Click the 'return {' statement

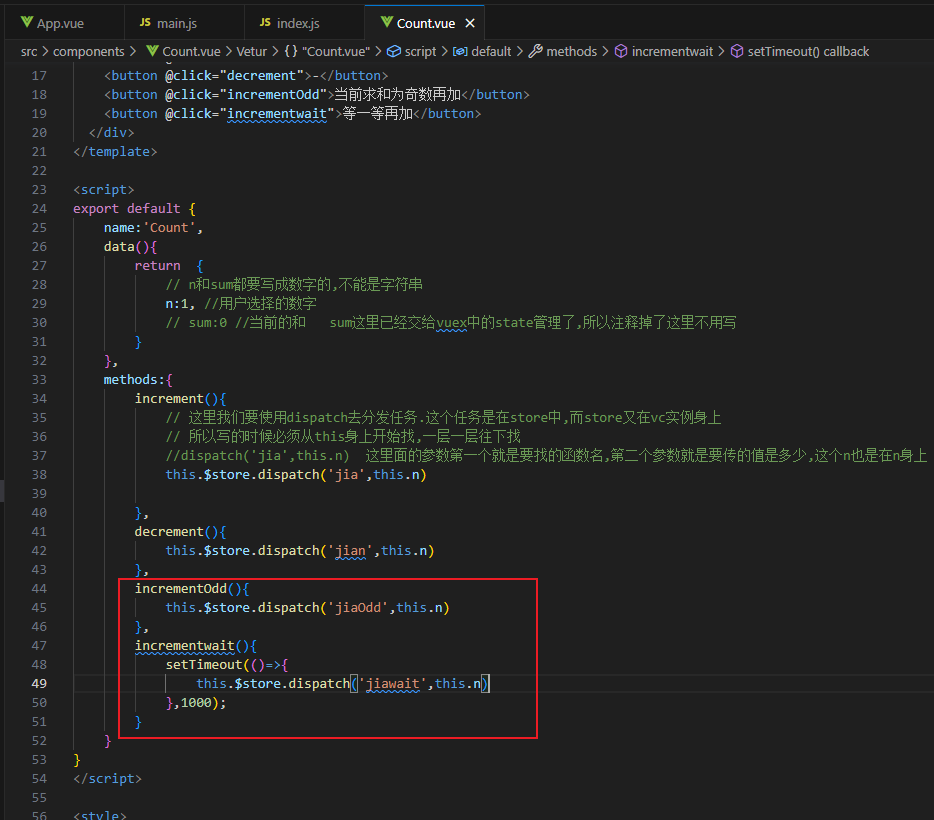[x=169, y=266]
